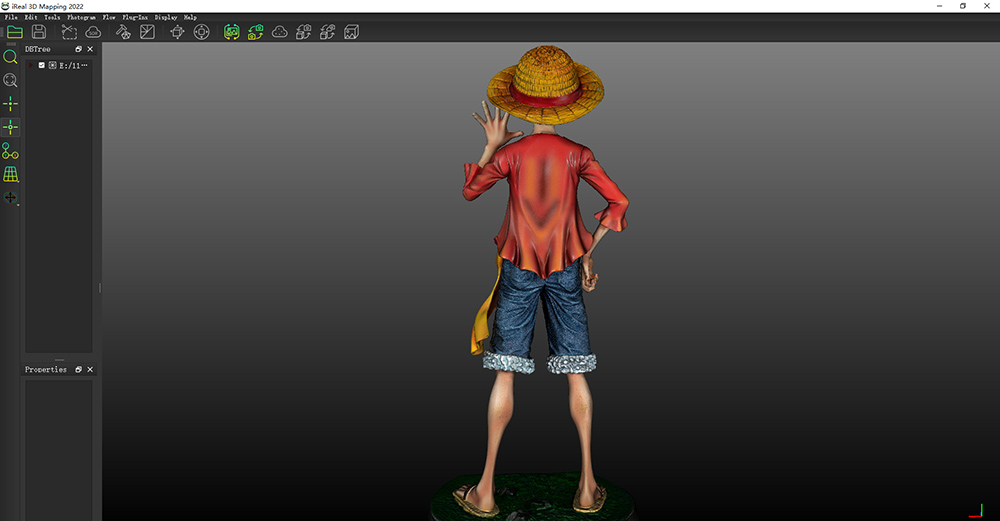Float the DBTree panel
The image size is (1000, 521).
pyautogui.click(x=78, y=49)
